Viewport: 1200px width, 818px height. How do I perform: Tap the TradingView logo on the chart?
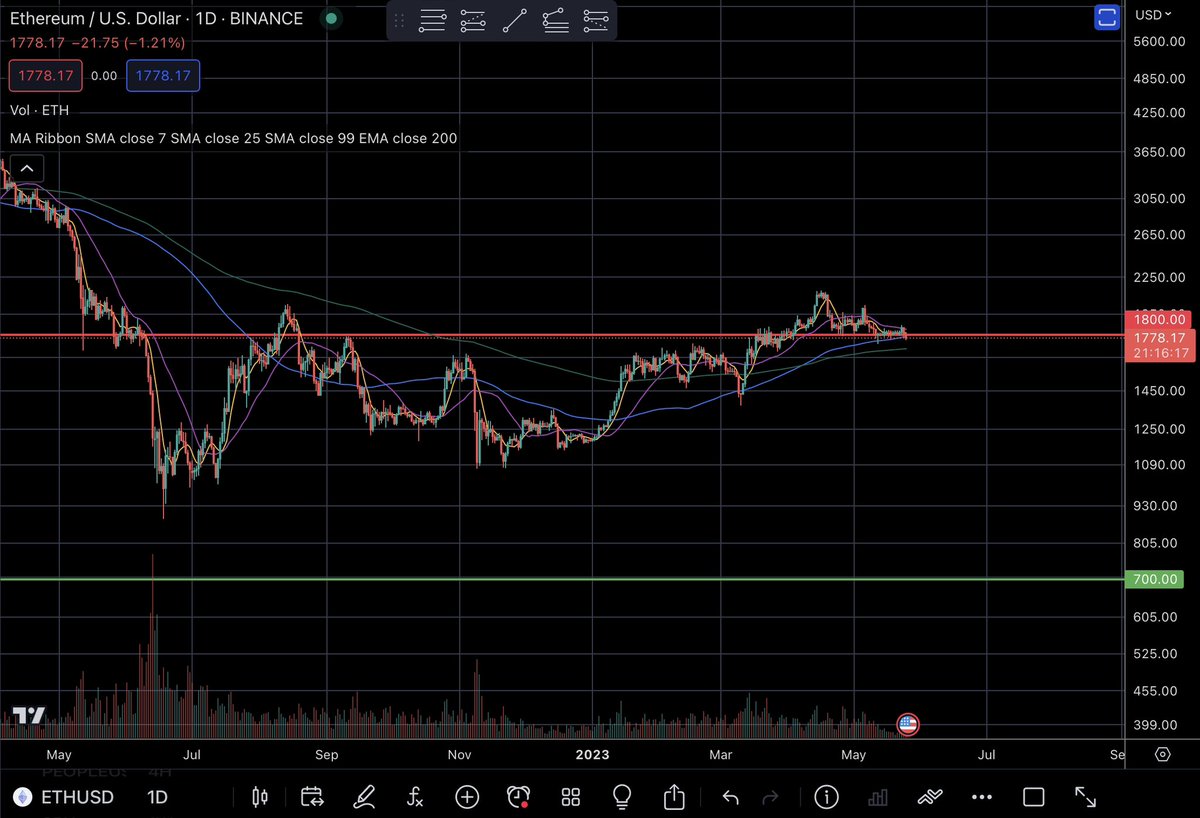click(29, 716)
